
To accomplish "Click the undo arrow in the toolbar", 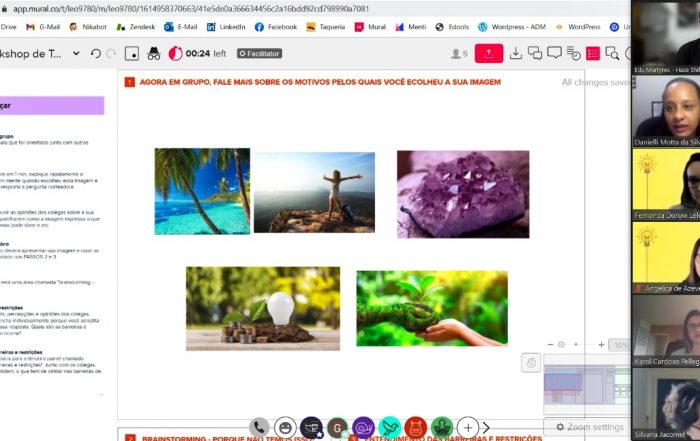I will click(x=96, y=53).
